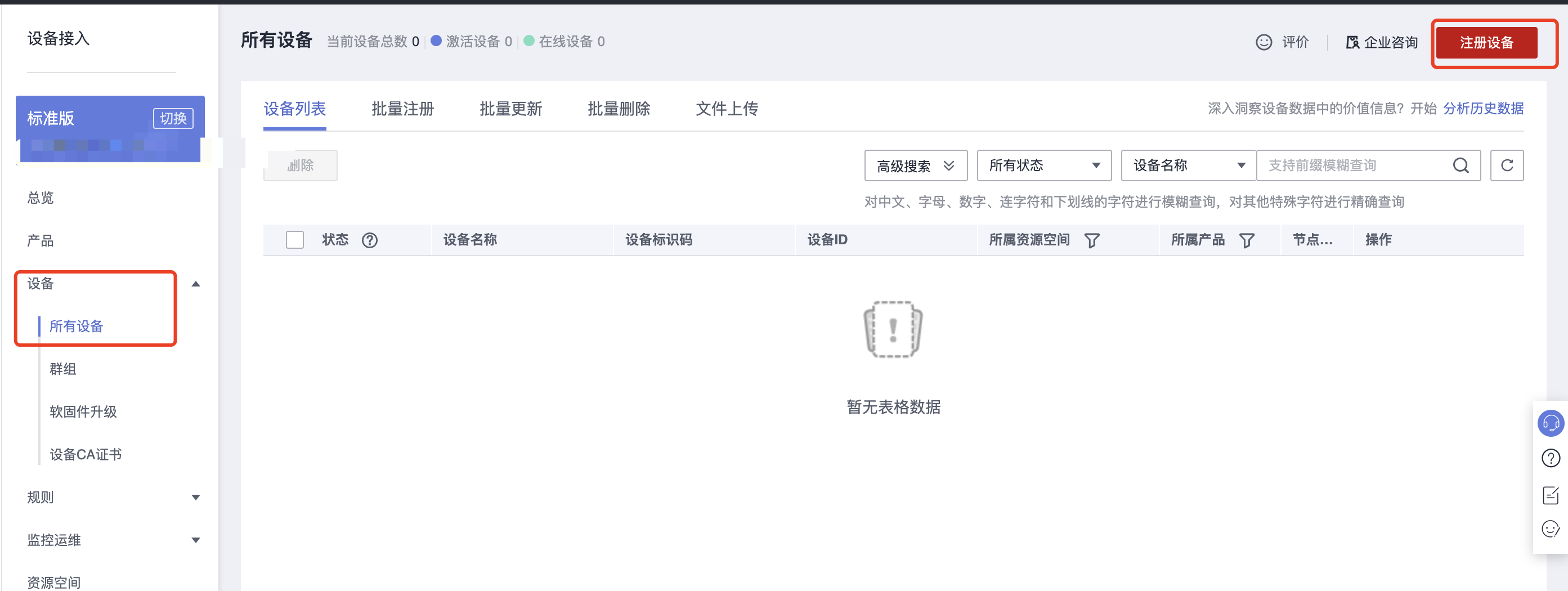
Task: Switch to the 批量更新 tab
Action: [510, 109]
